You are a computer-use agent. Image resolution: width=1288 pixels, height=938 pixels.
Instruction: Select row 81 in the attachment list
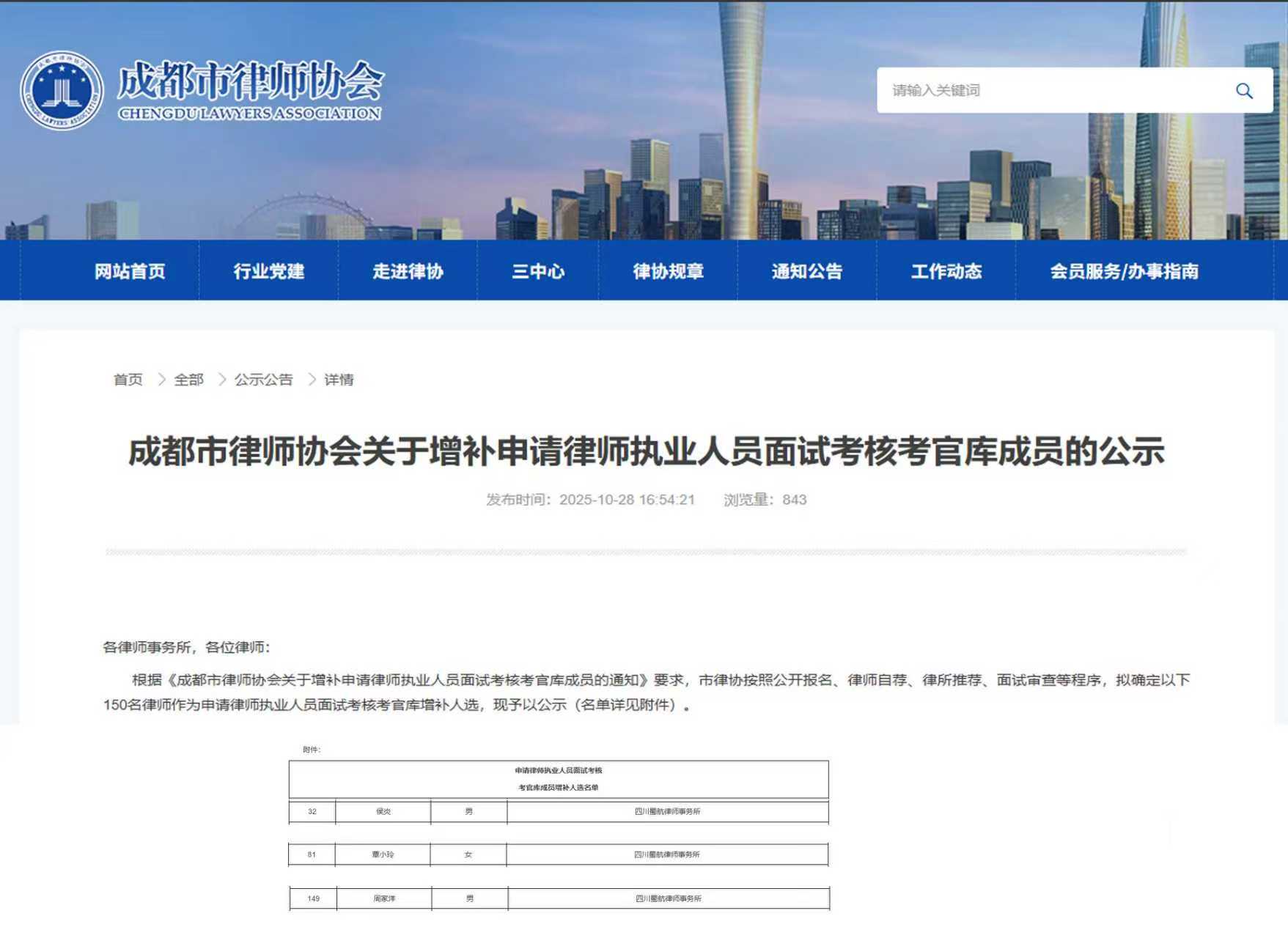312,854
